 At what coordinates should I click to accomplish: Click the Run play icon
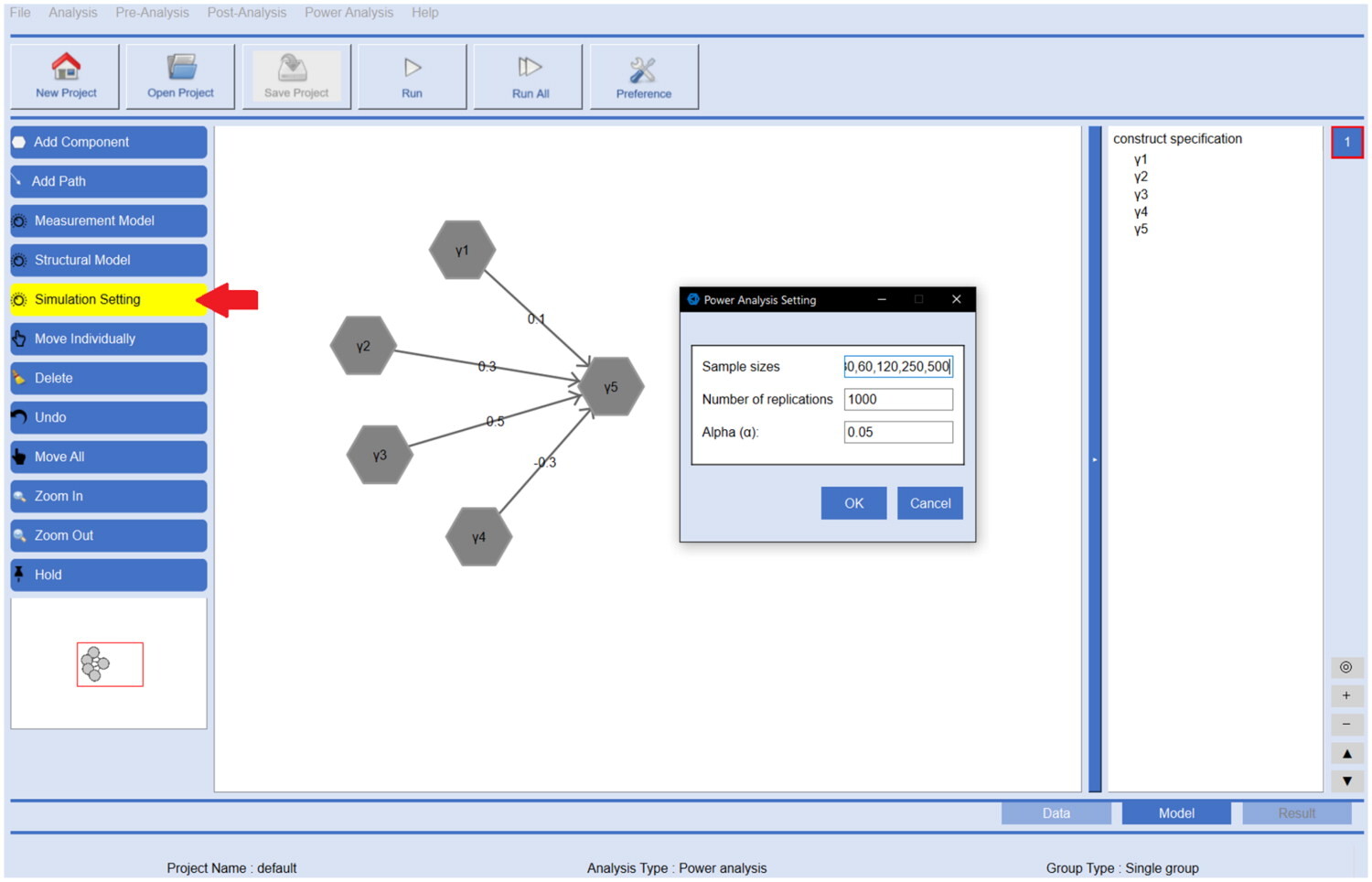(413, 67)
